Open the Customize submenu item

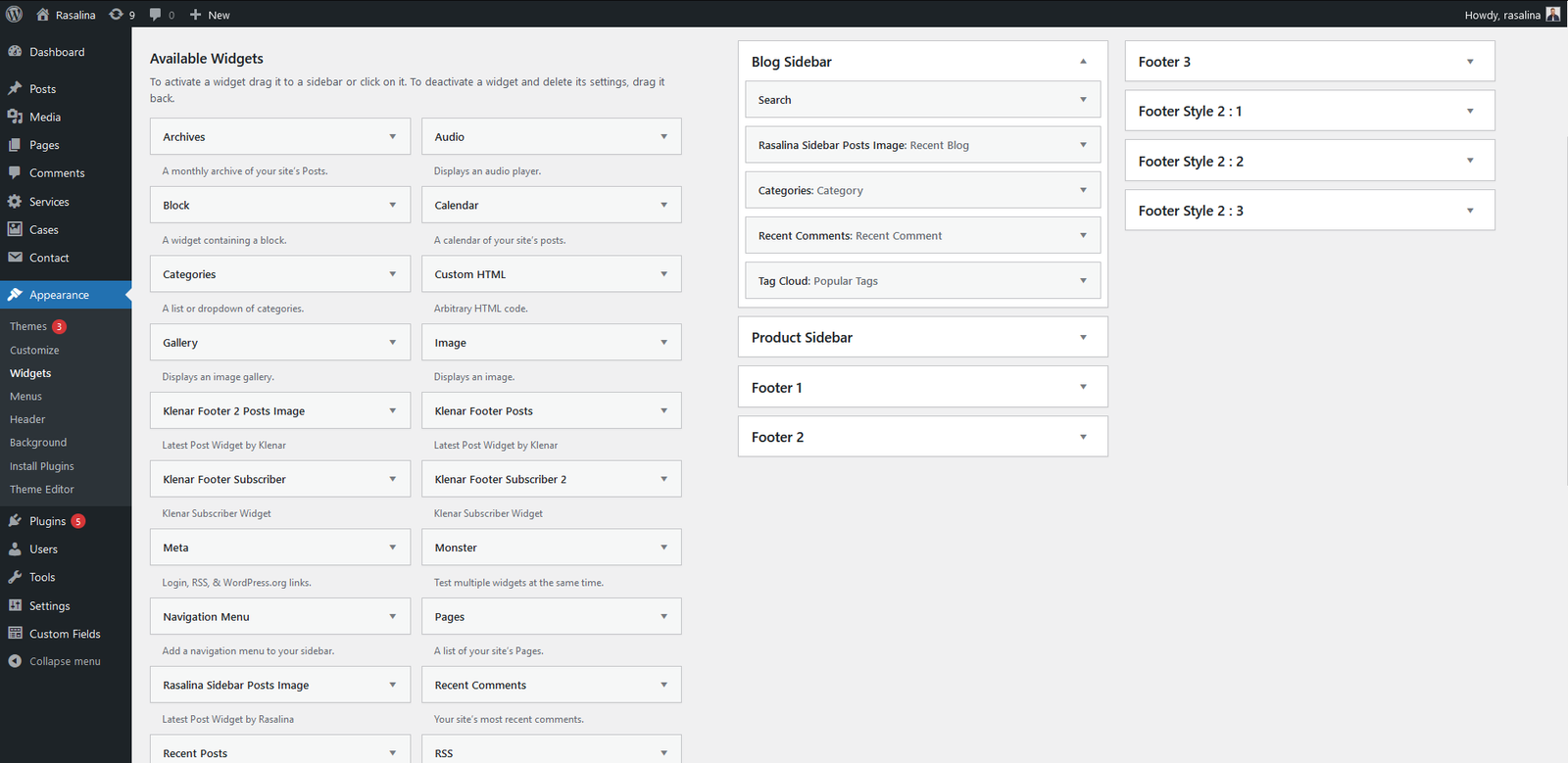[x=34, y=350]
